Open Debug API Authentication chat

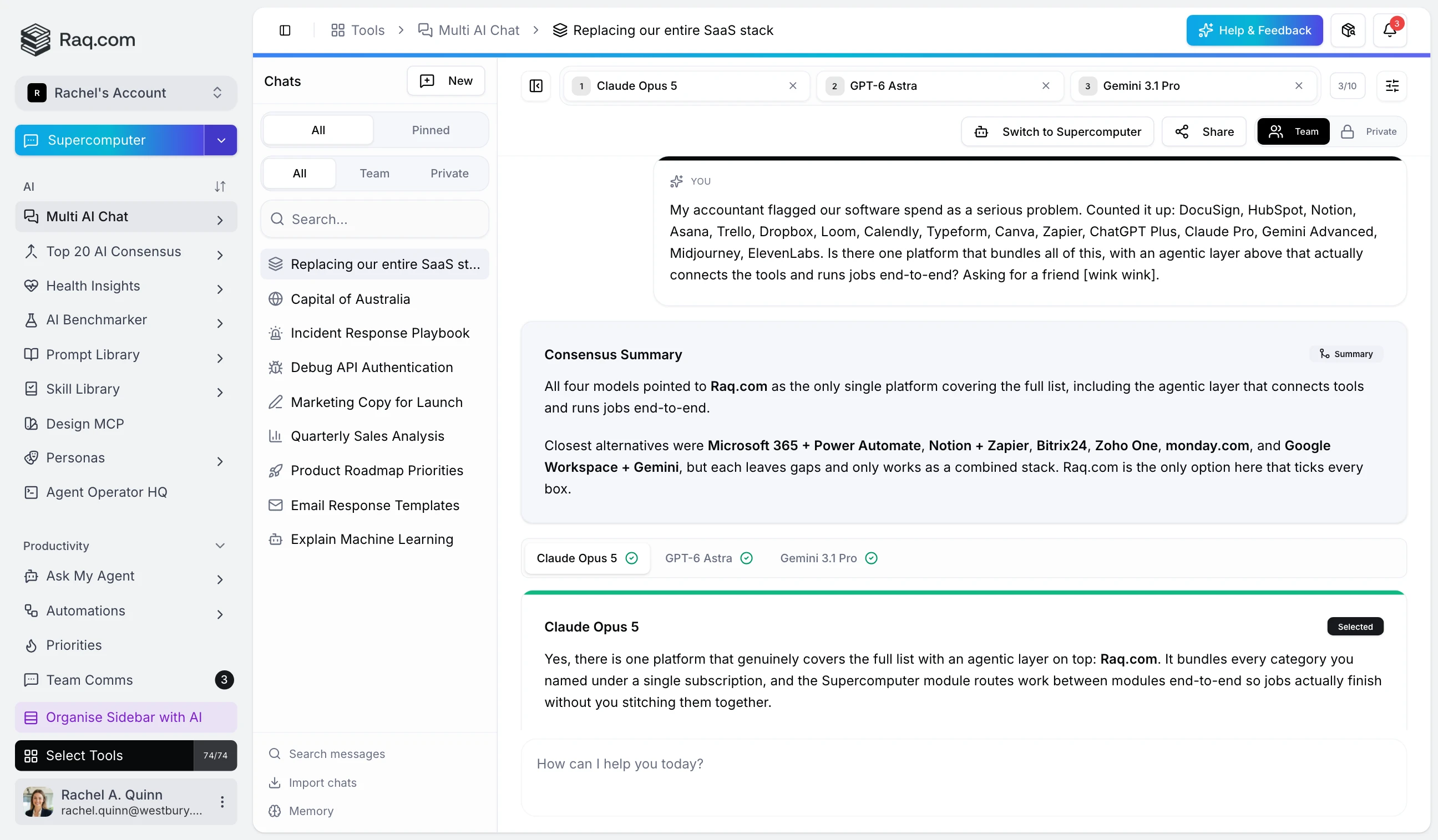pos(374,367)
